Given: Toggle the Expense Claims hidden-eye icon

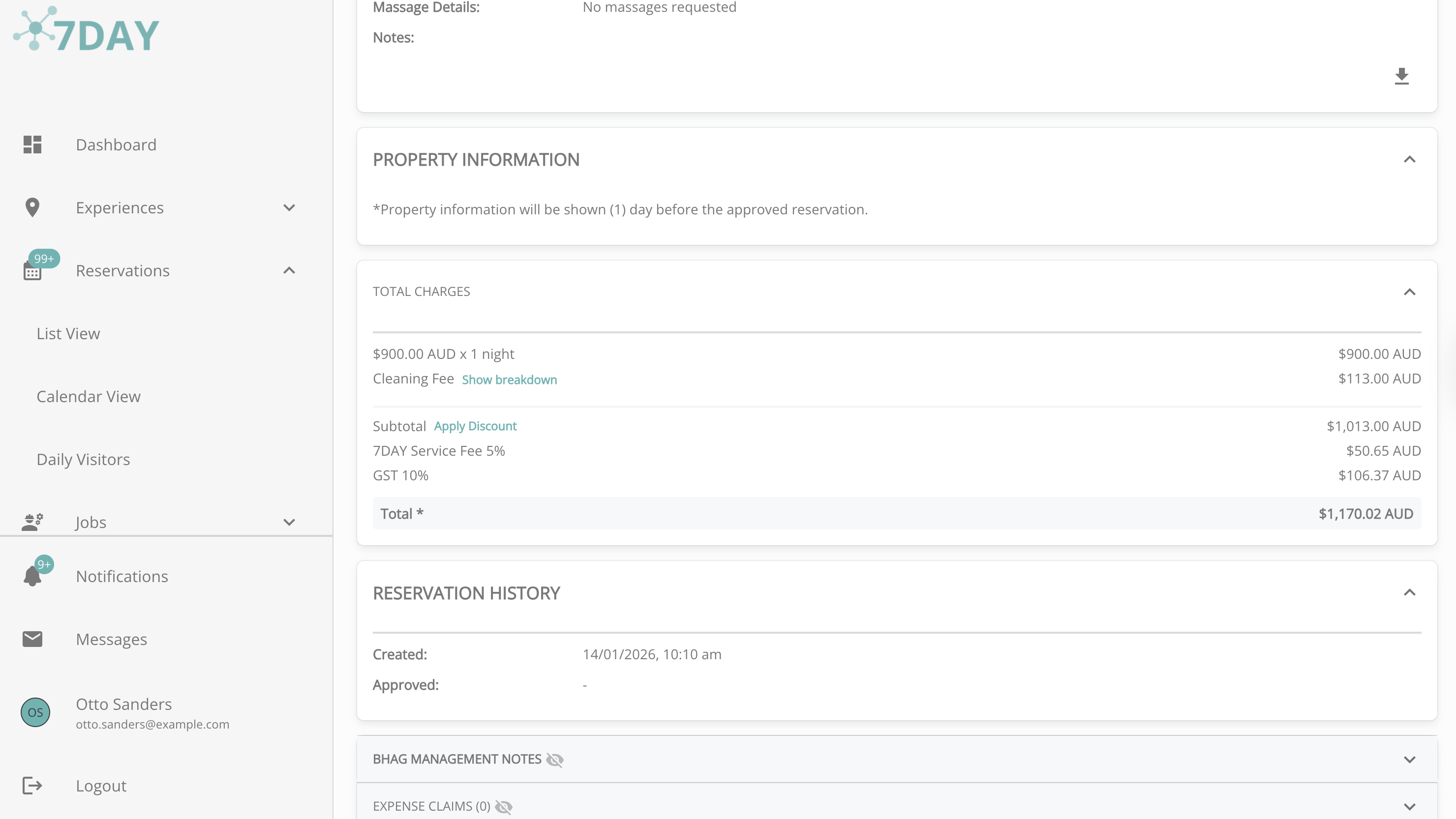Looking at the screenshot, I should [503, 807].
